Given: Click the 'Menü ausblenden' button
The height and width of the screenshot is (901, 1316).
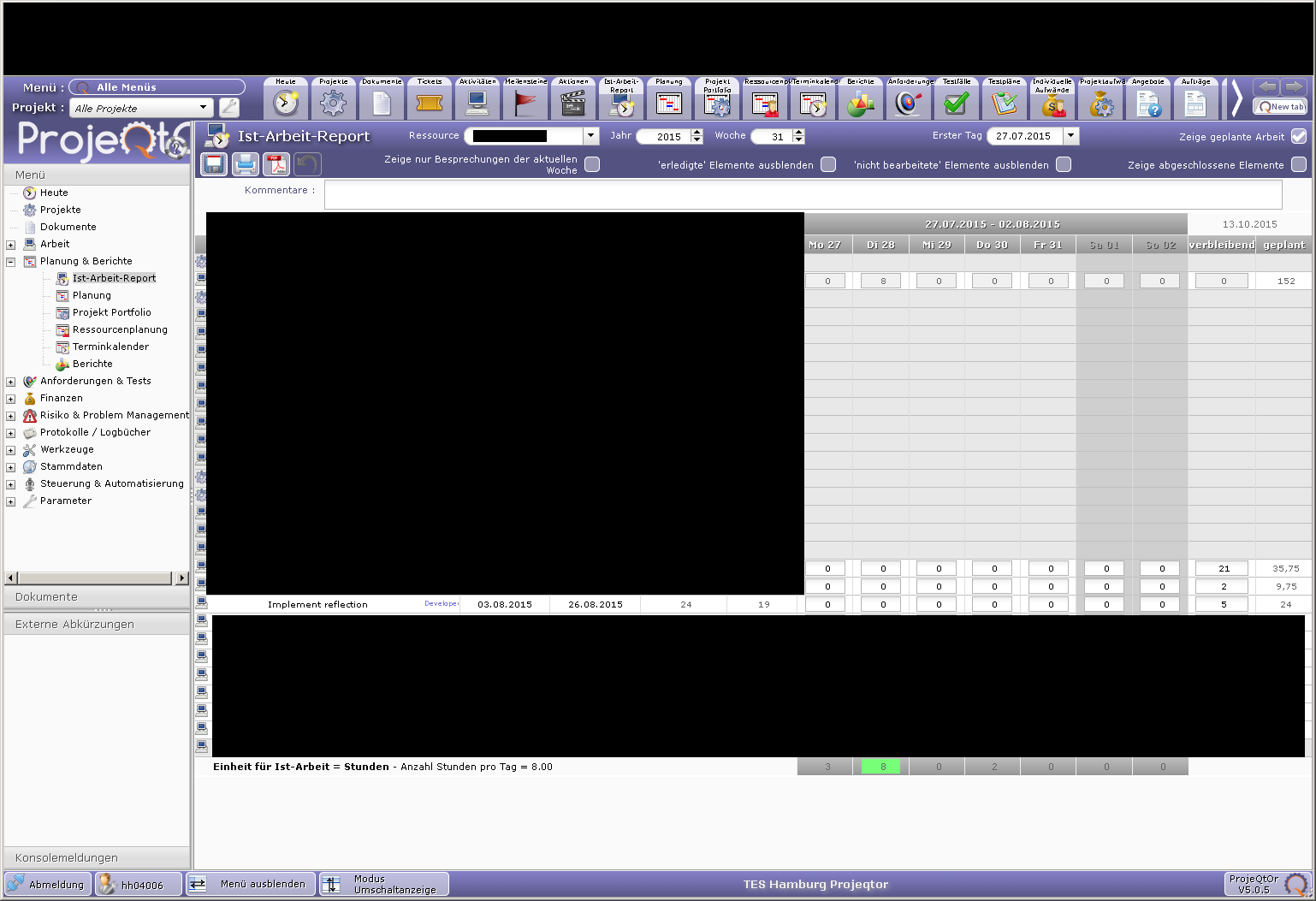Looking at the screenshot, I should coord(252,884).
